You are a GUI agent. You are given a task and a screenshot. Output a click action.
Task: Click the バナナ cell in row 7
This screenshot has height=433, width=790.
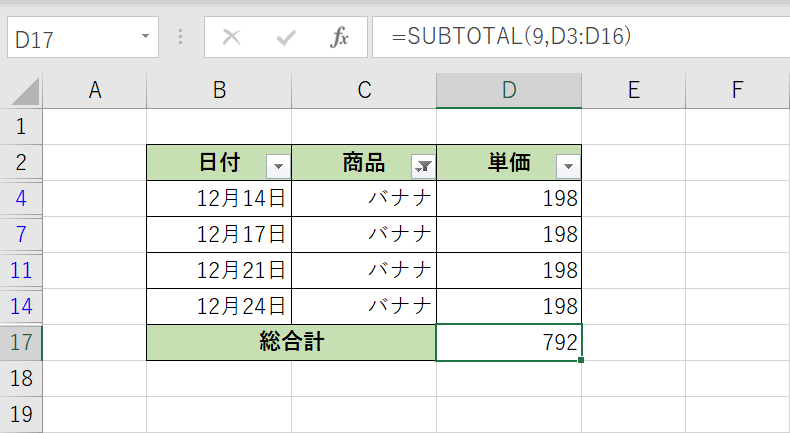pyautogui.click(x=364, y=234)
